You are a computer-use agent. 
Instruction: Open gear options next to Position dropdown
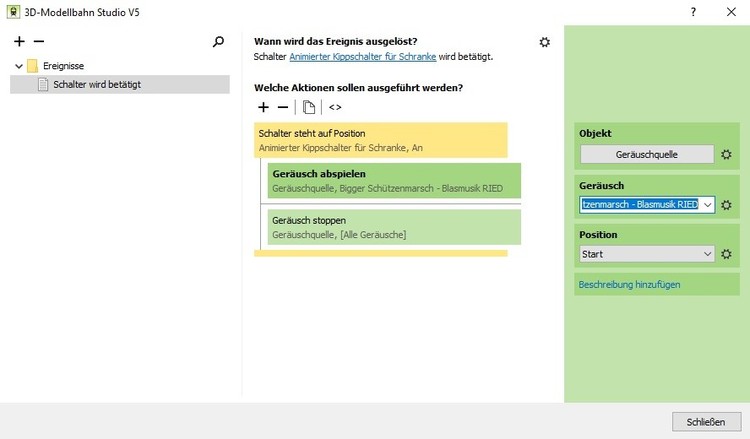pyautogui.click(x=726, y=255)
